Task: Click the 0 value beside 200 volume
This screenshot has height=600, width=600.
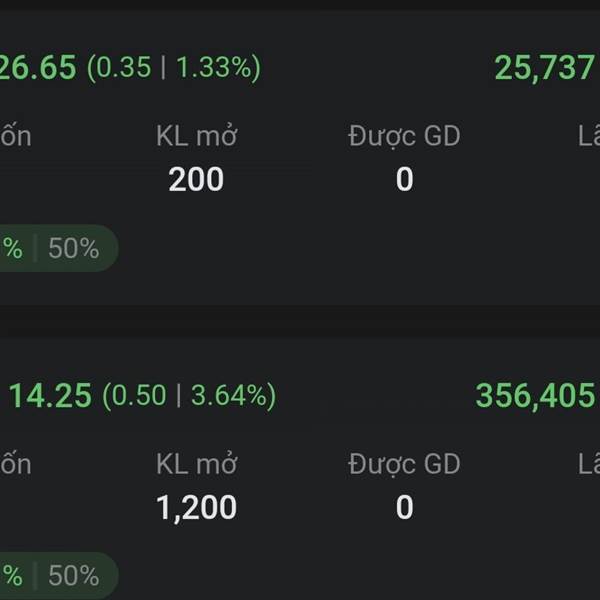Action: coord(404,179)
